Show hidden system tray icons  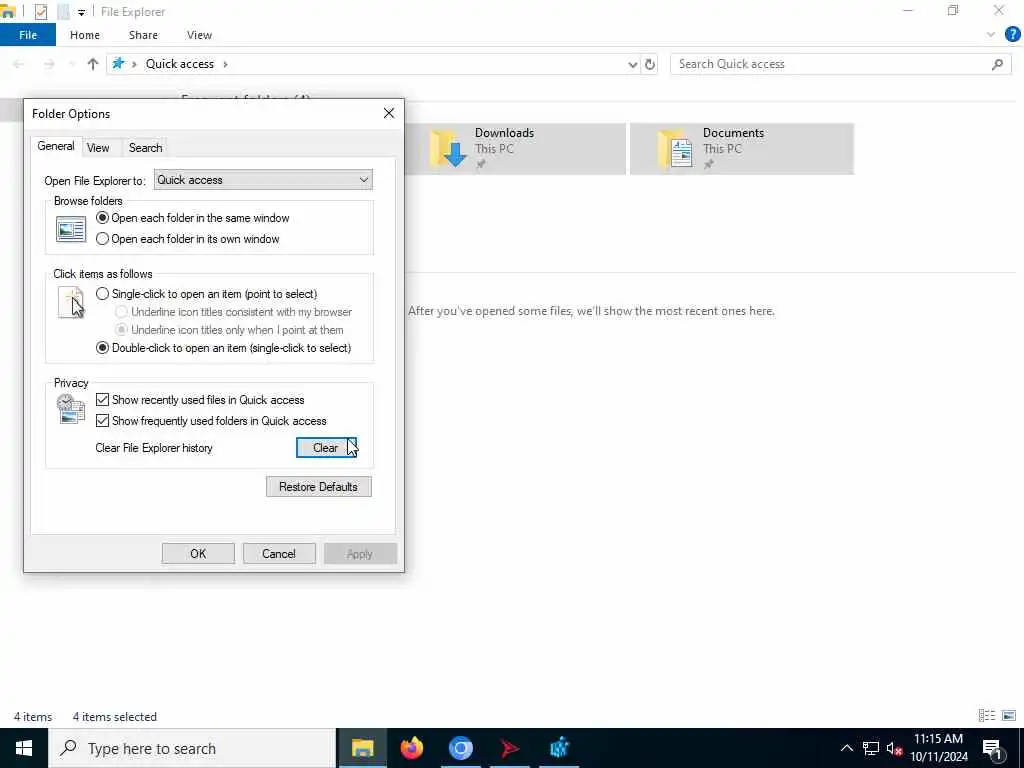coord(846,748)
